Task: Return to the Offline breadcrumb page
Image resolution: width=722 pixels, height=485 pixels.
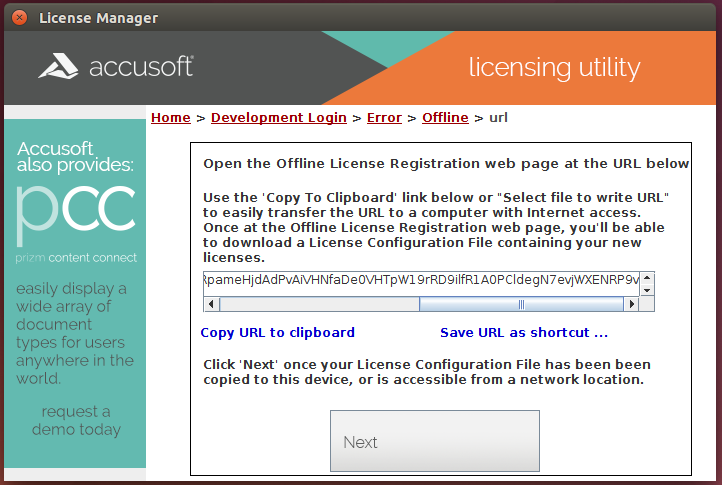Action: click(x=445, y=117)
